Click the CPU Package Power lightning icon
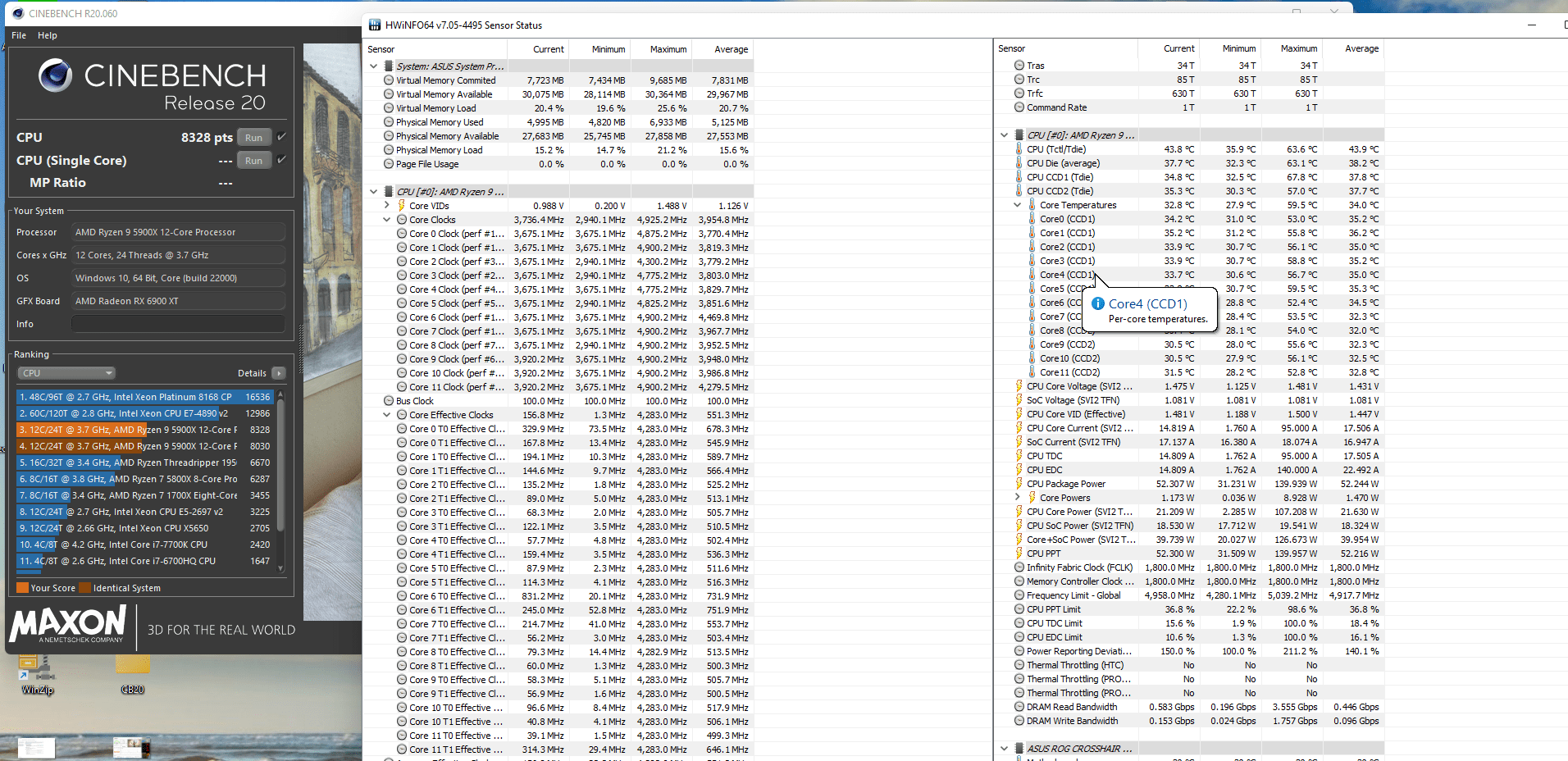Image resolution: width=1568 pixels, height=761 pixels. click(x=1019, y=484)
